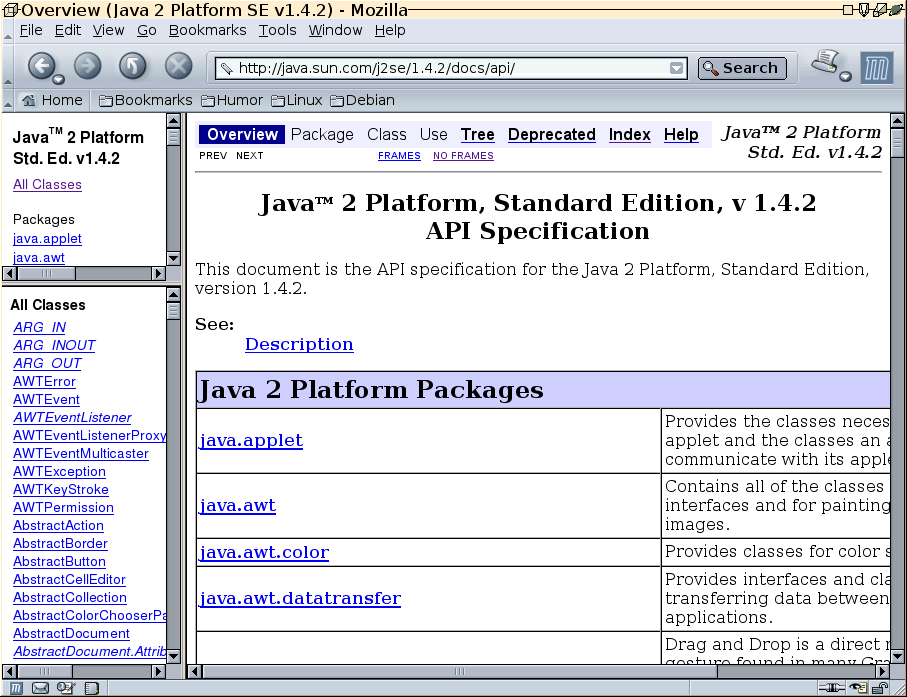
Task: Open the Print options dropdown arrow
Action: click(x=846, y=76)
